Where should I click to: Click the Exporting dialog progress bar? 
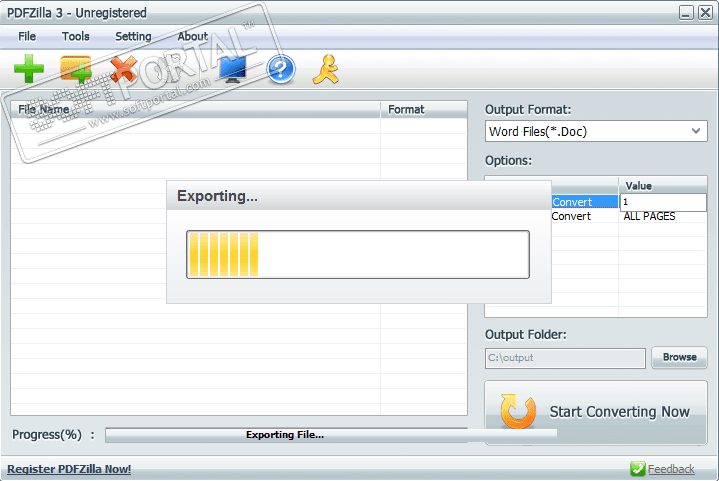(x=358, y=254)
